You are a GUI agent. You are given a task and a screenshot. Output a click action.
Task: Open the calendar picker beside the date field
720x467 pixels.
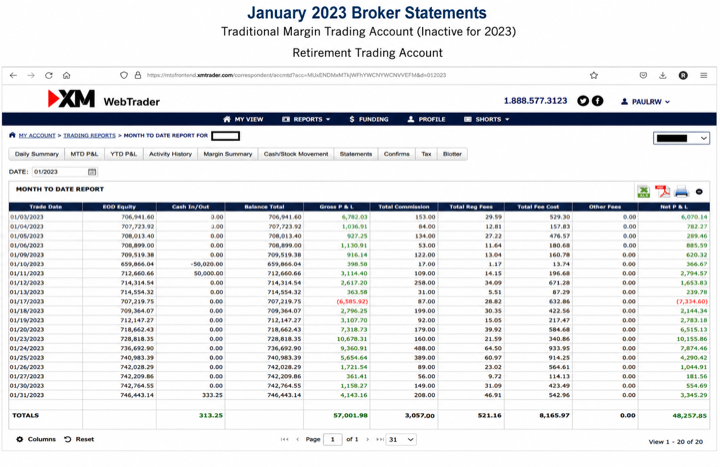coord(92,172)
